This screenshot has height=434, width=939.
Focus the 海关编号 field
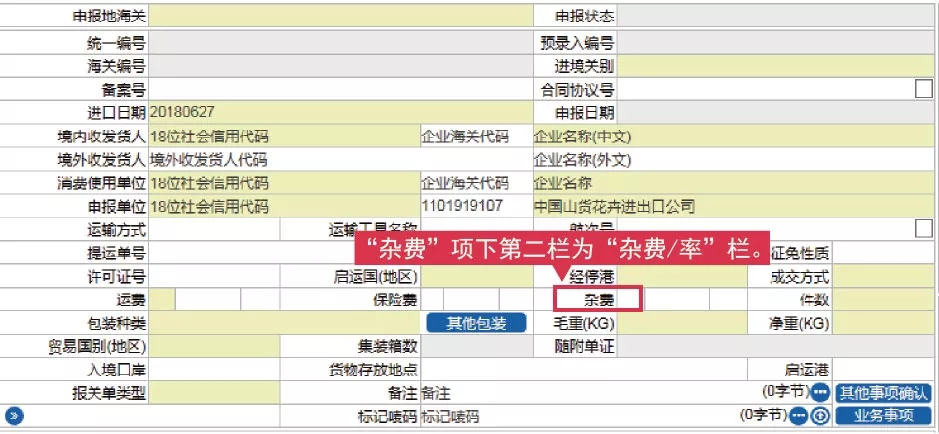pos(341,66)
